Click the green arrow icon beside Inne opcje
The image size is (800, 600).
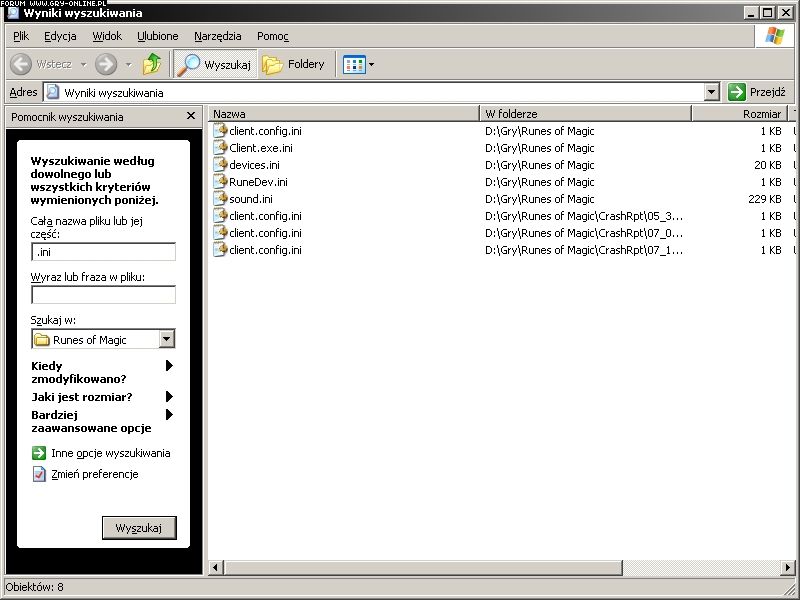[39, 453]
